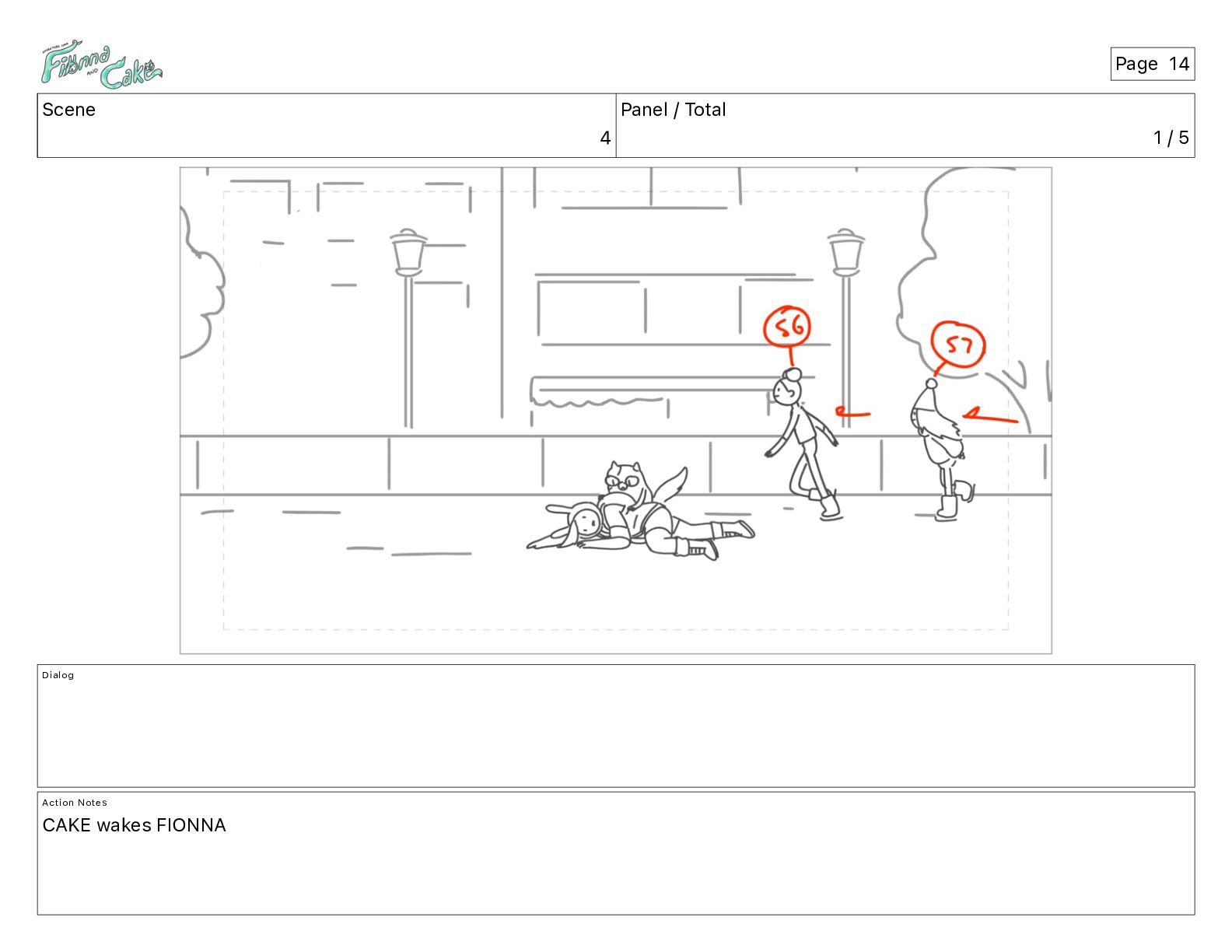Click the Fionna and Cake logo

[x=101, y=65]
